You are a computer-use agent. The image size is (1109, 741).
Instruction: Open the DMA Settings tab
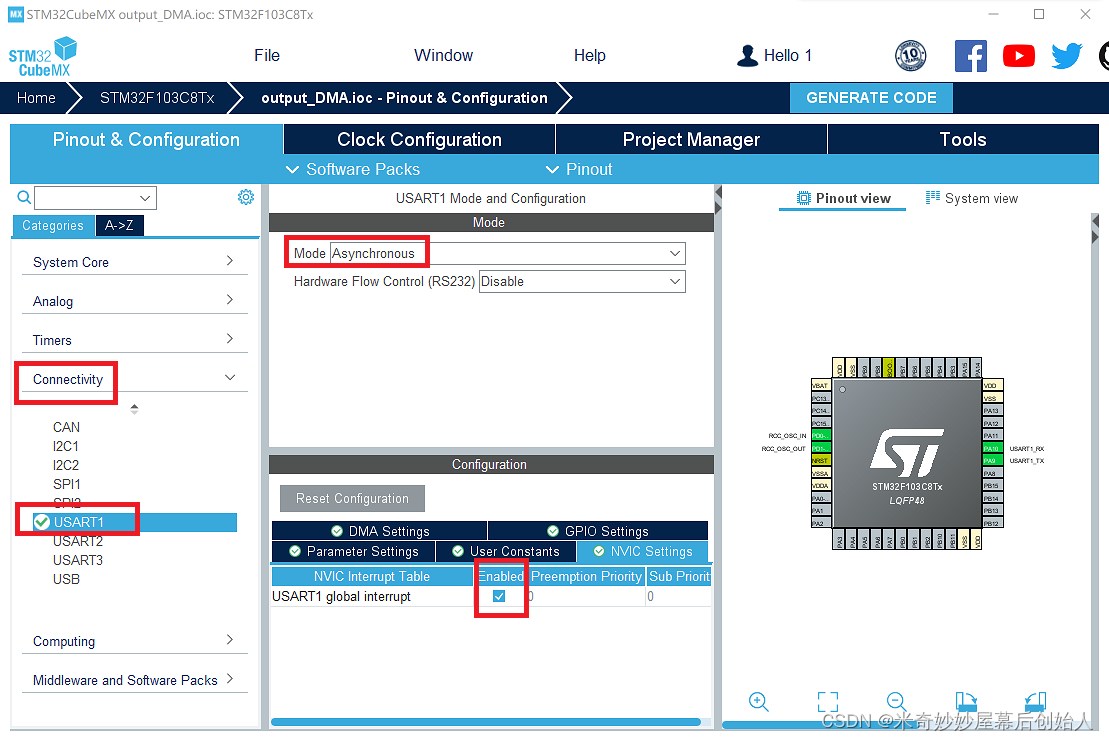(380, 531)
